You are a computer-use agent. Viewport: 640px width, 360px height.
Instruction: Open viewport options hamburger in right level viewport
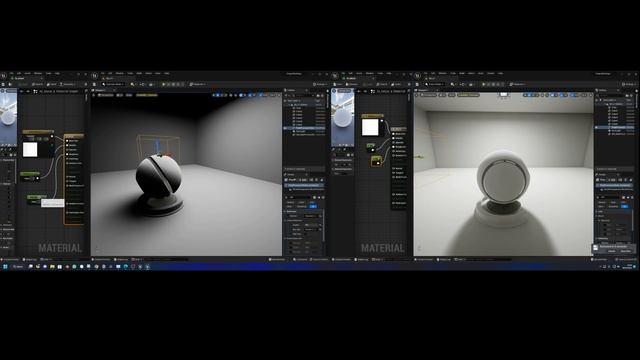[417, 95]
